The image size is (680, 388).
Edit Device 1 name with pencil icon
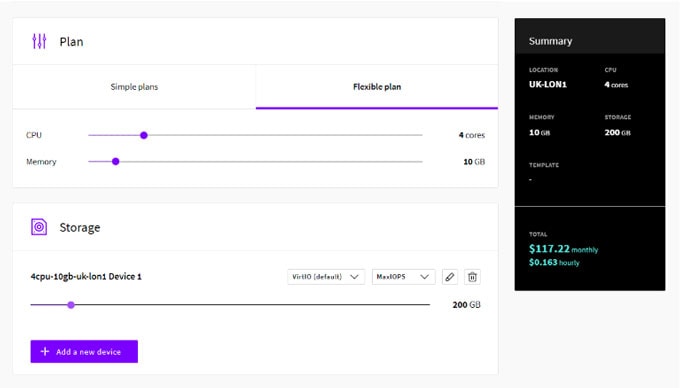(450, 277)
